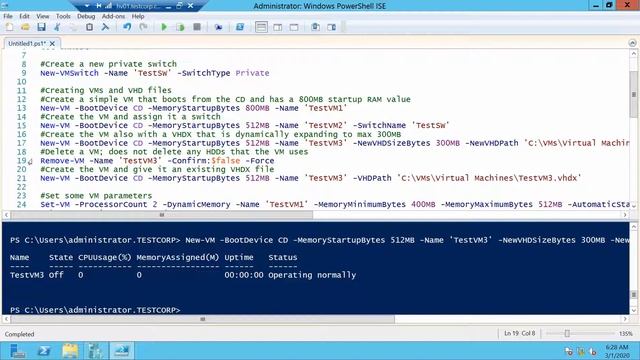Redo the last undone edit
This screenshot has width=640, height=360.
pos(143,27)
